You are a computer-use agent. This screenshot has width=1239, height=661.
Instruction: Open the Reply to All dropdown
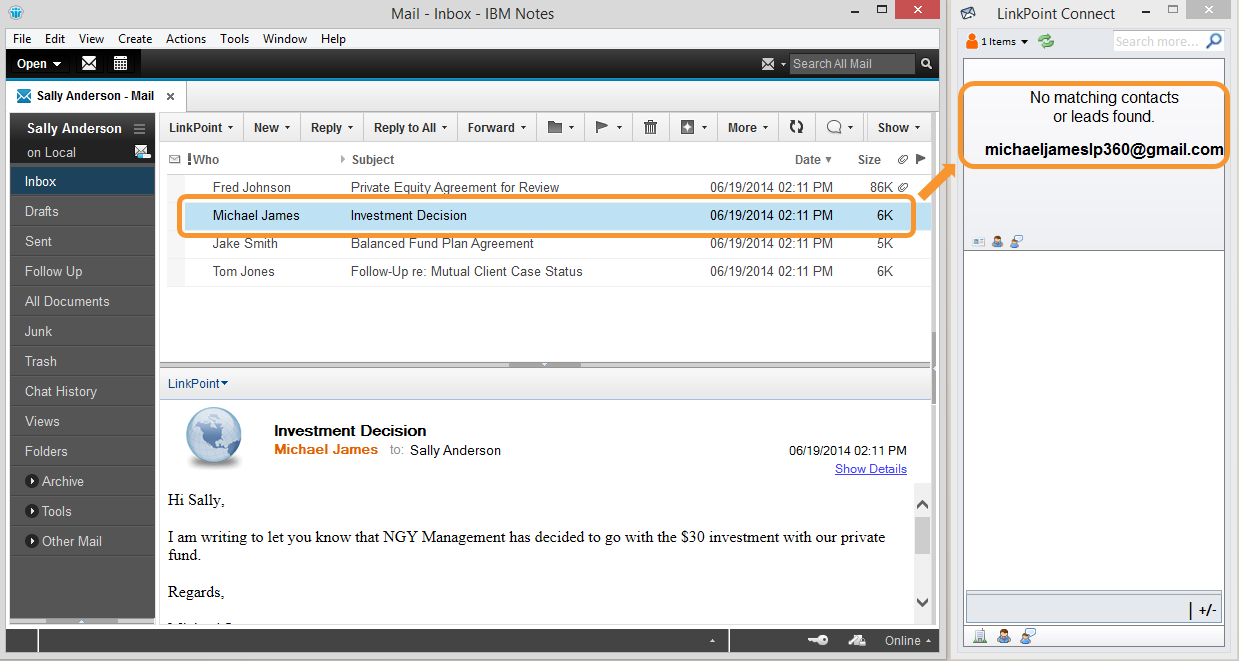click(x=411, y=127)
